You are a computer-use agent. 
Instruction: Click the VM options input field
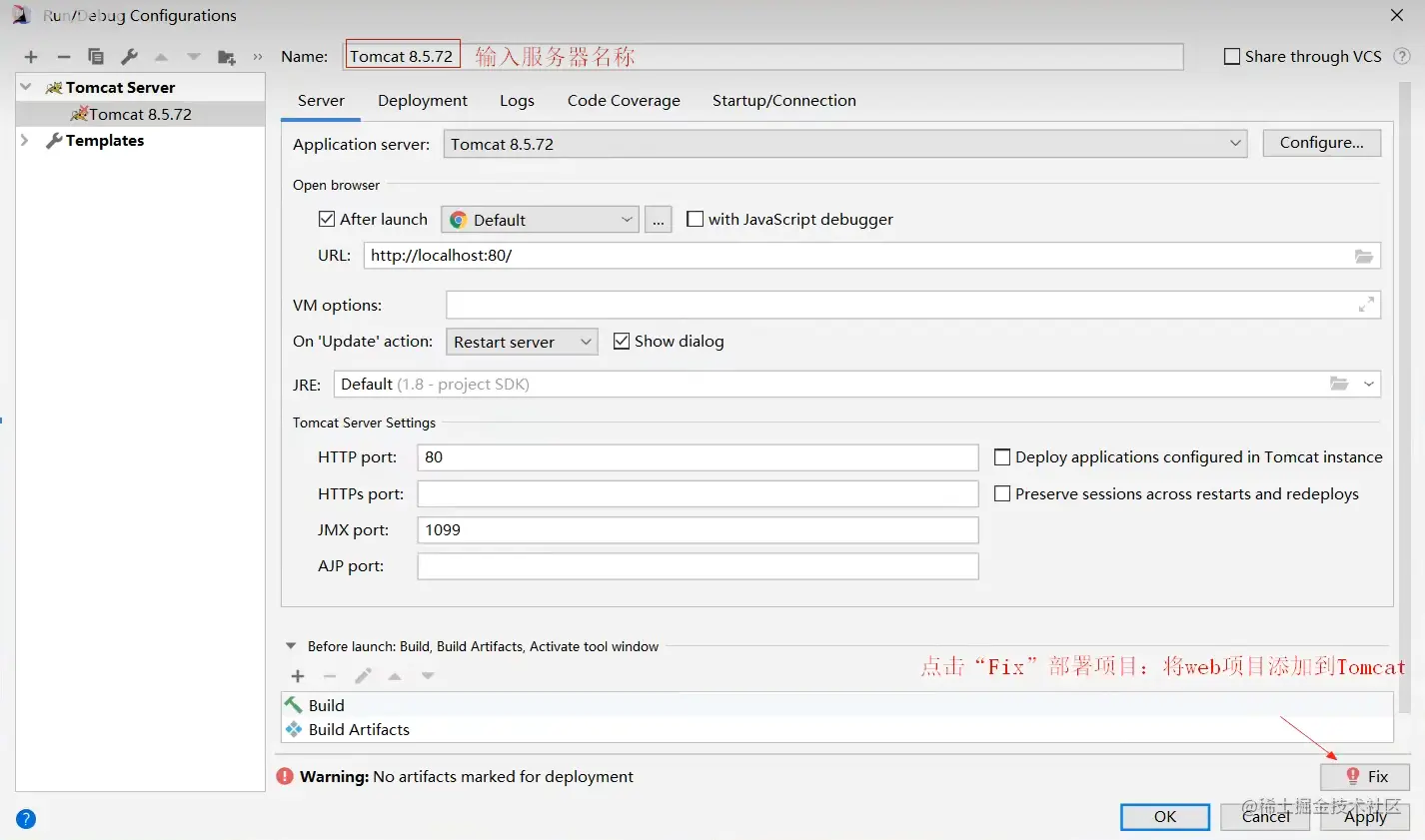[913, 305]
